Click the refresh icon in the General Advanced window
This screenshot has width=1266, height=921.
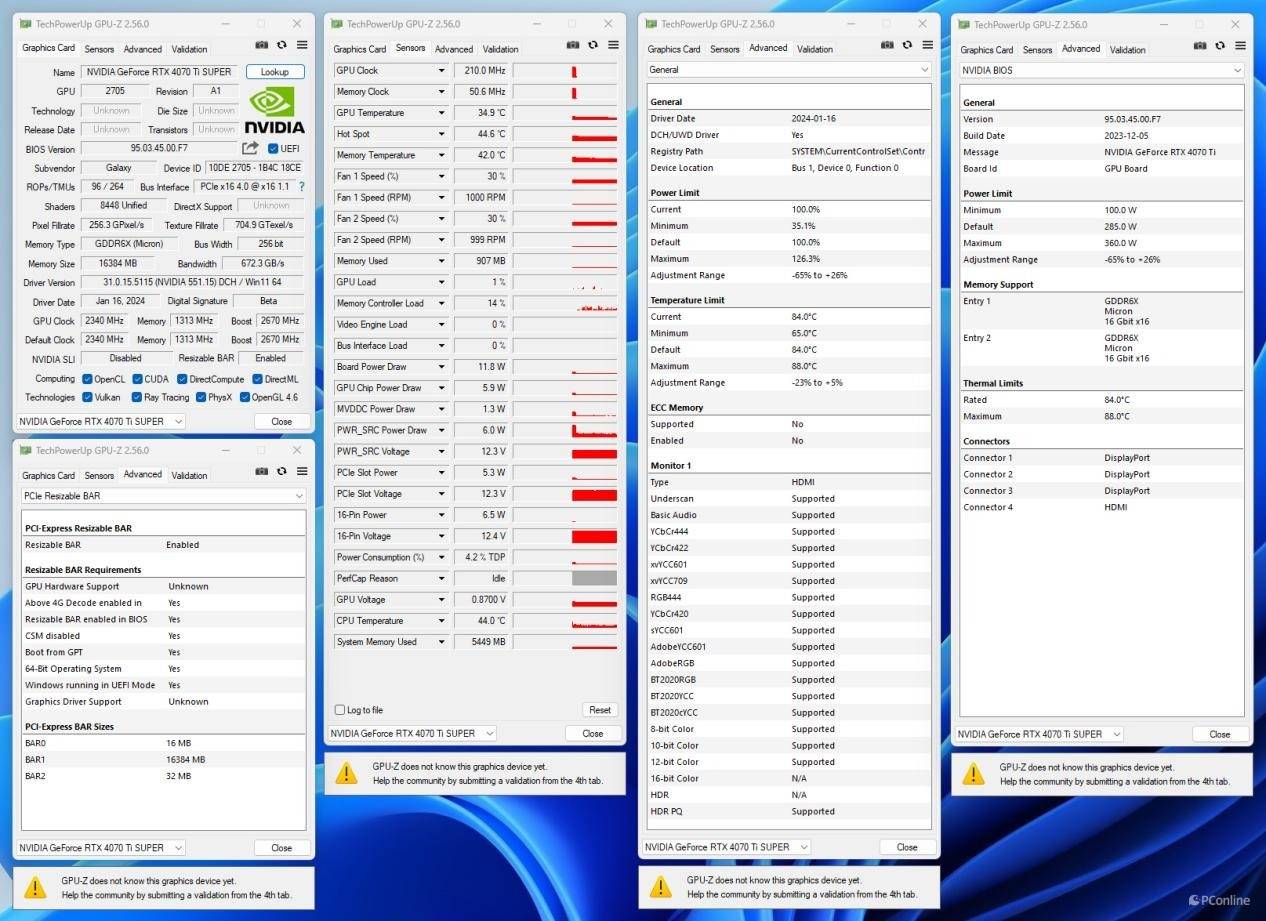pyautogui.click(x=907, y=45)
